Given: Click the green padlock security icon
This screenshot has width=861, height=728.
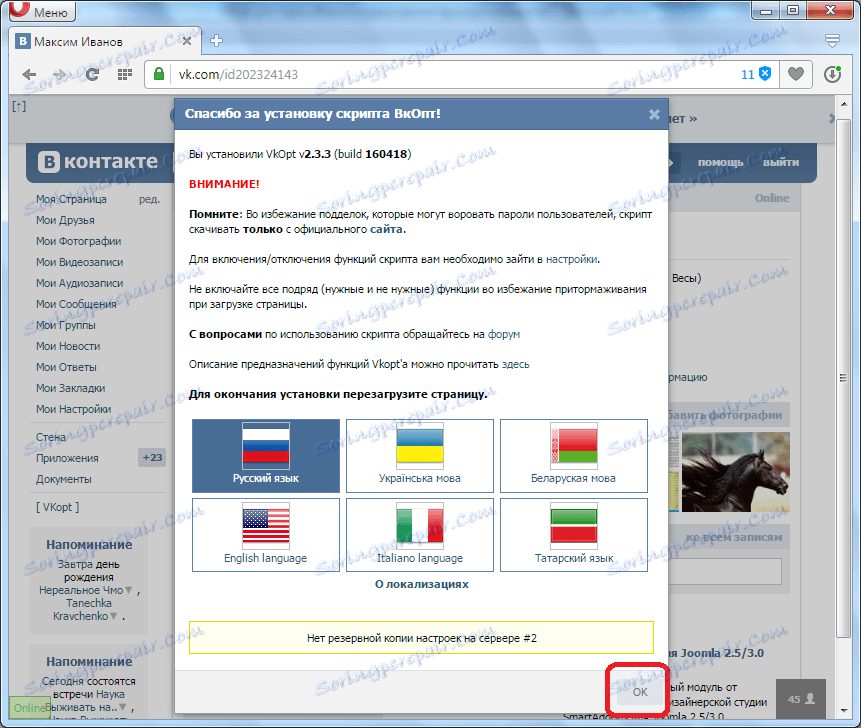Looking at the screenshot, I should 159,74.
